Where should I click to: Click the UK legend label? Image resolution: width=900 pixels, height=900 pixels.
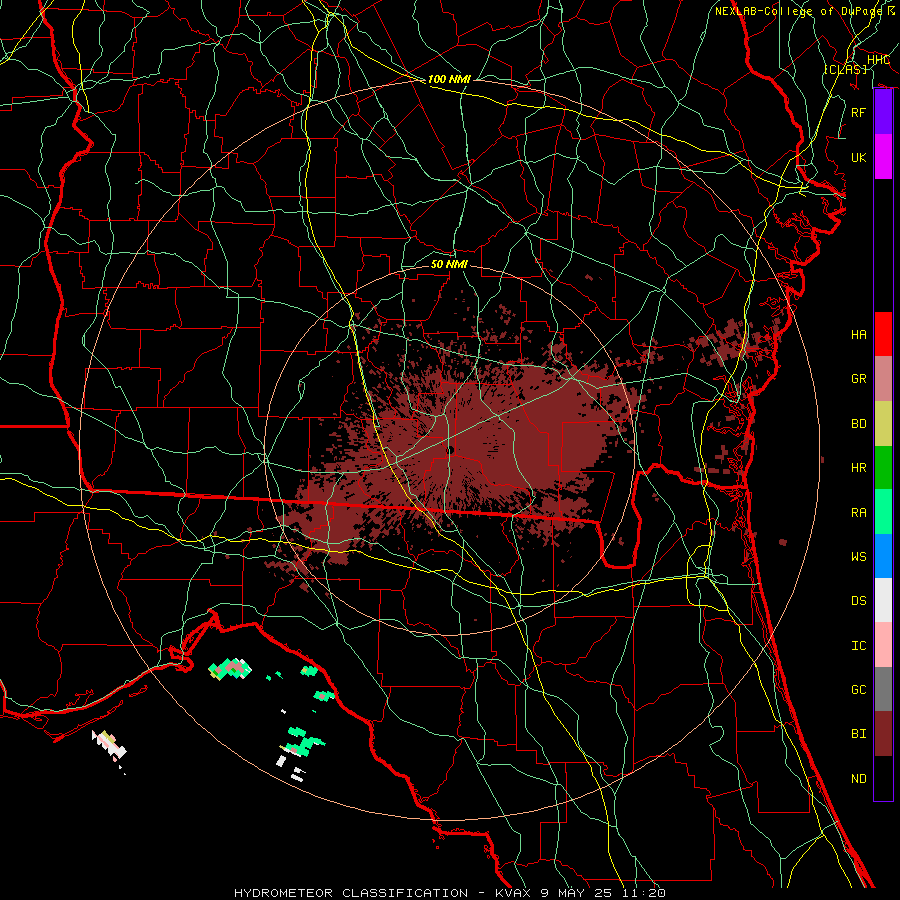coord(859,157)
